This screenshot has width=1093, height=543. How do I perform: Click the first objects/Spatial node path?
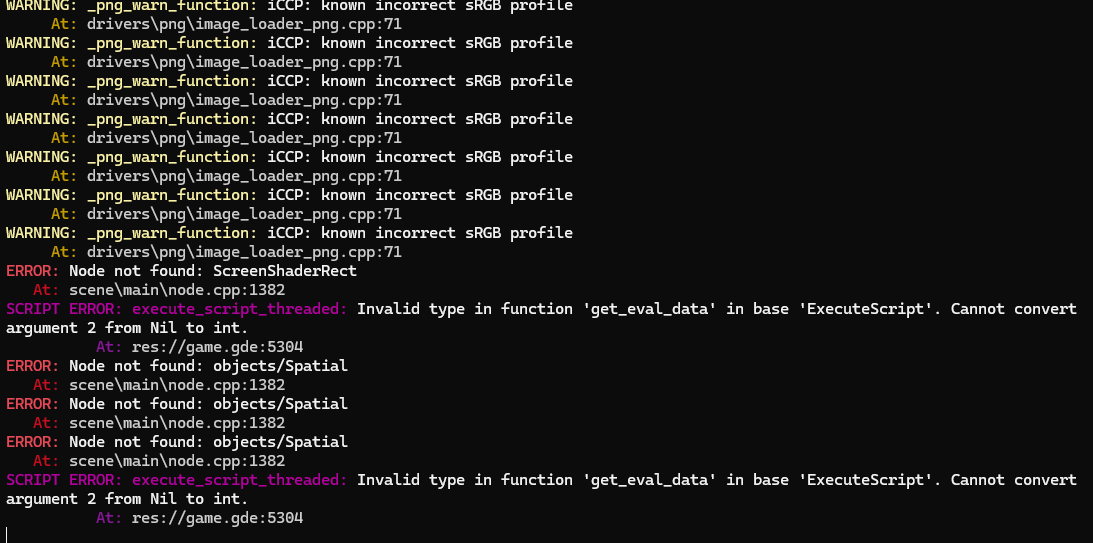click(280, 366)
